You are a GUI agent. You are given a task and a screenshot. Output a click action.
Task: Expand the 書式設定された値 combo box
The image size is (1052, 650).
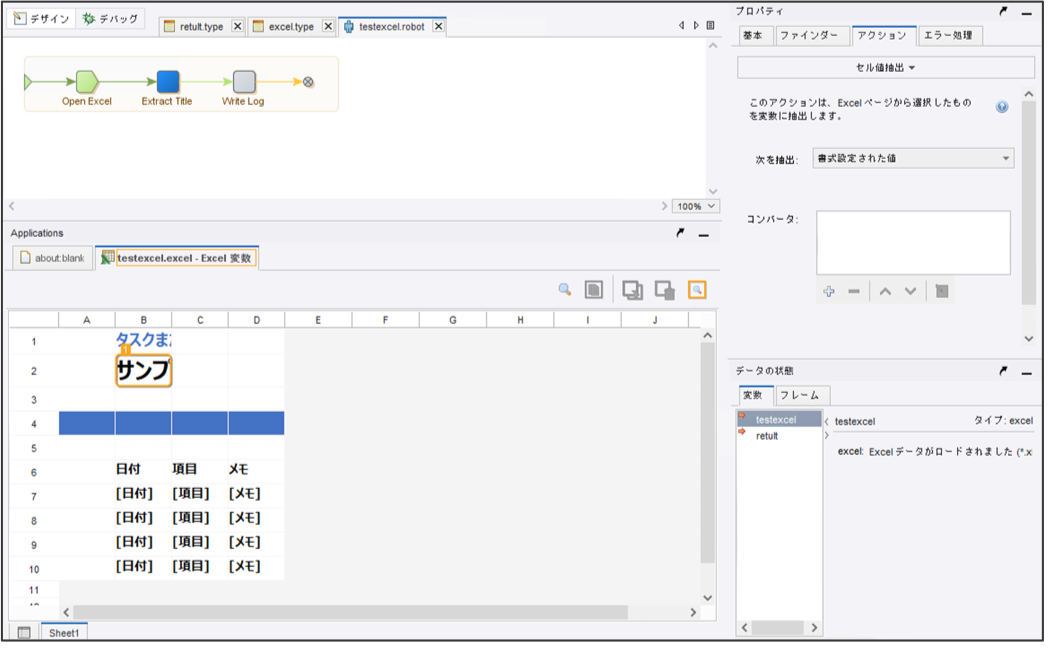[x=914, y=158]
